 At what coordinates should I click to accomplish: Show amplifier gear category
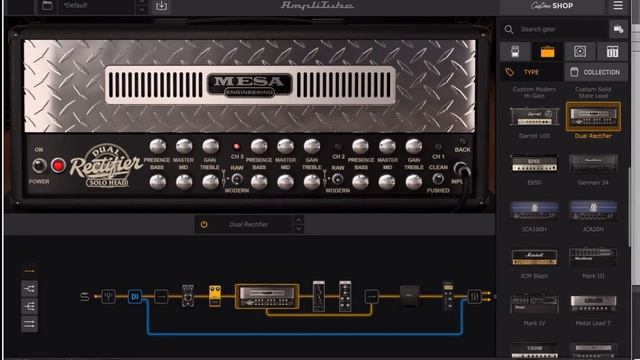[547, 51]
